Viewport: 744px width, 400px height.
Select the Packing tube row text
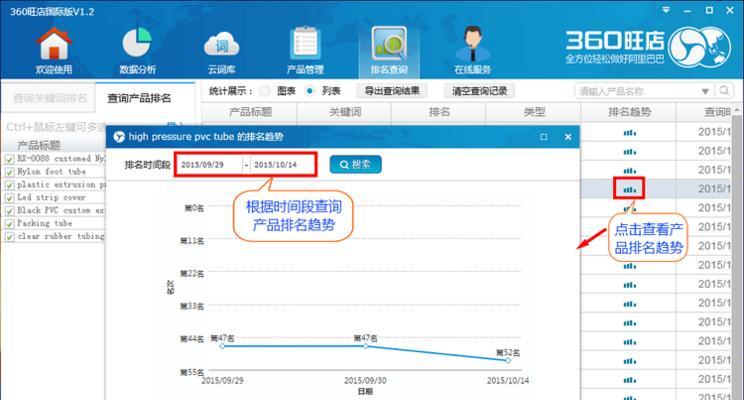45,223
